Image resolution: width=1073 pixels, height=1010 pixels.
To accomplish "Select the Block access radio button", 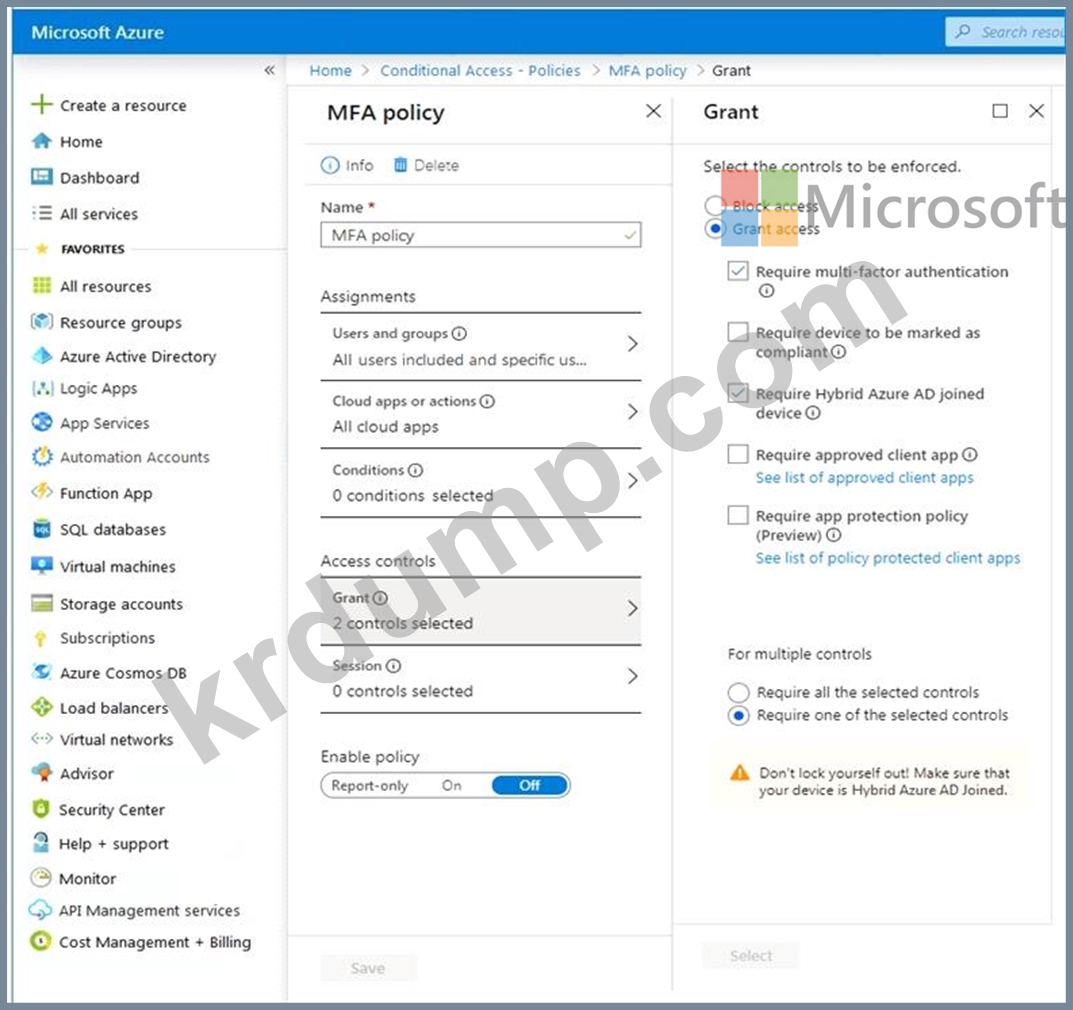I will pyautogui.click(x=714, y=205).
